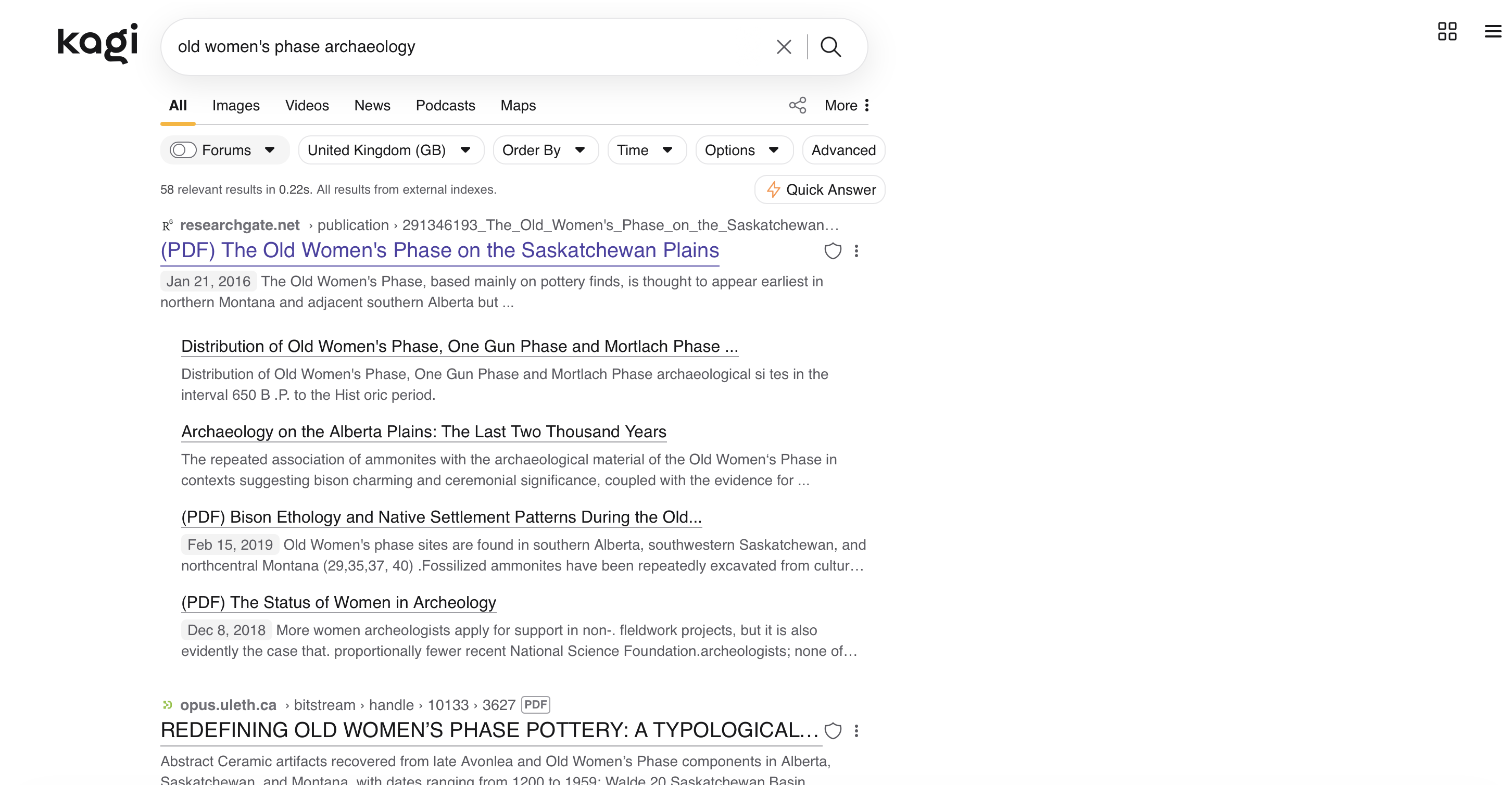Click inside the search query field
Image resolution: width=1512 pixels, height=785 pixels.
(470, 47)
